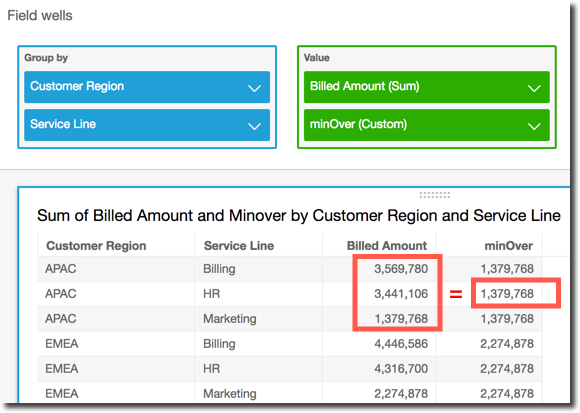Grab the dotted drag handle above the table
This screenshot has height=413, width=580.
(x=435, y=195)
